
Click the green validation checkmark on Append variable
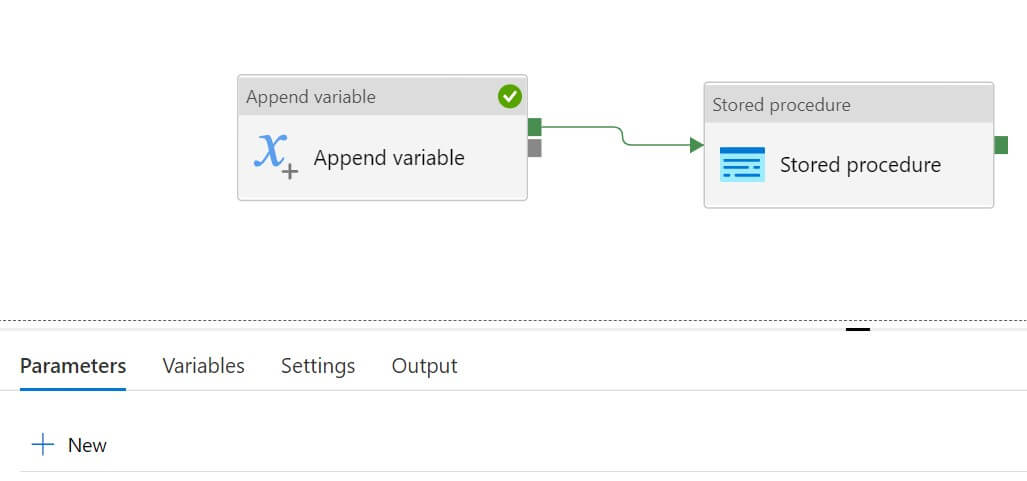pyautogui.click(x=509, y=96)
